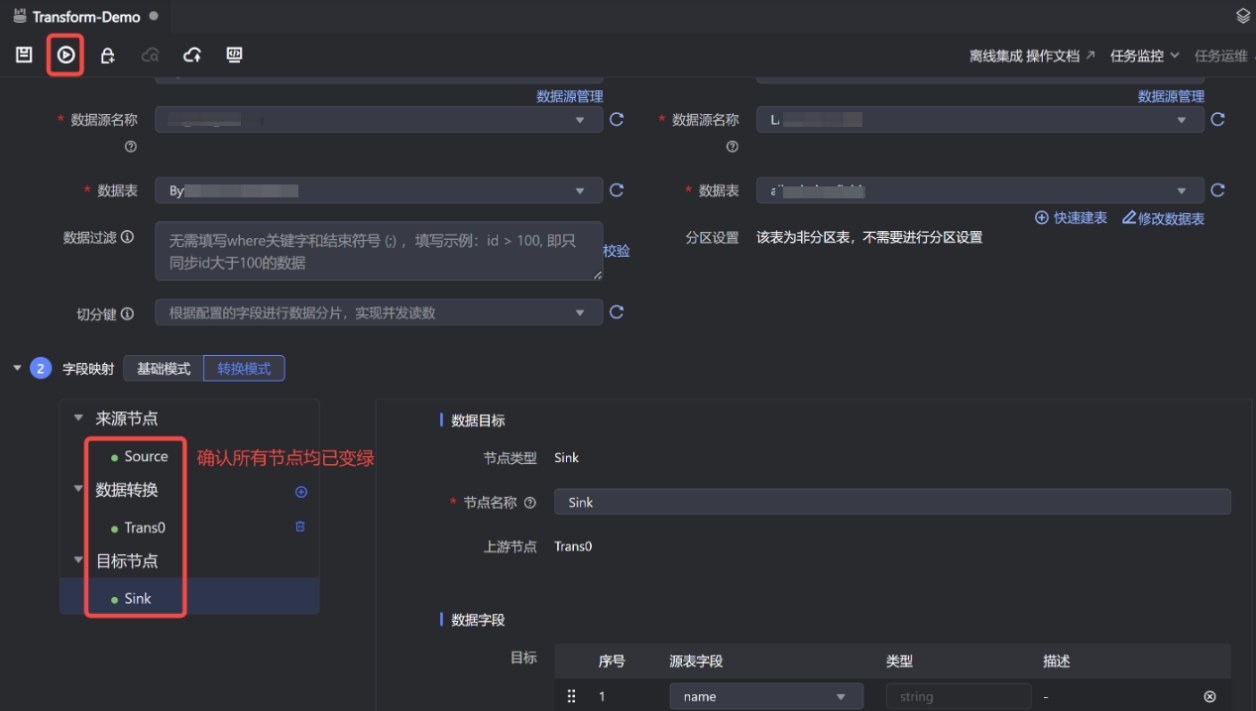Add a transform node with the plus icon
This screenshot has height=711, width=1256.
300,491
